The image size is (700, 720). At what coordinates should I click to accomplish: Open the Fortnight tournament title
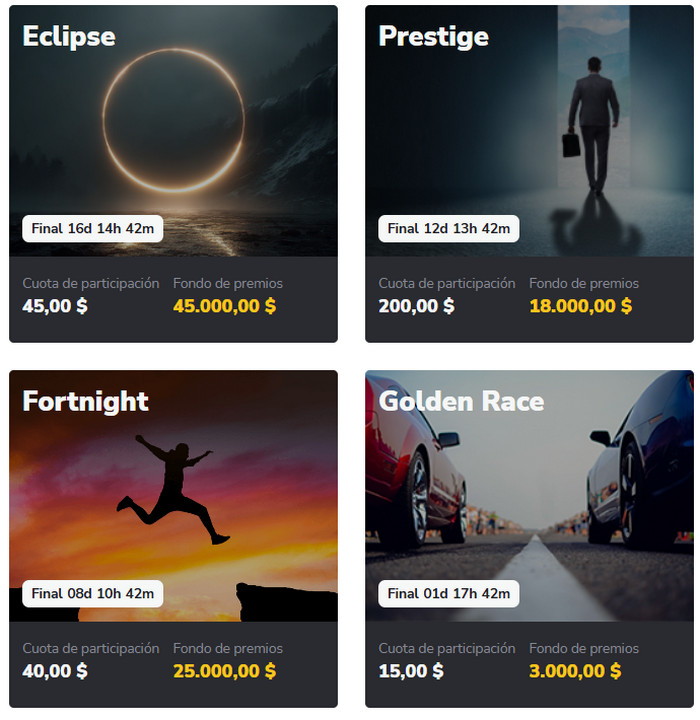pyautogui.click(x=85, y=402)
